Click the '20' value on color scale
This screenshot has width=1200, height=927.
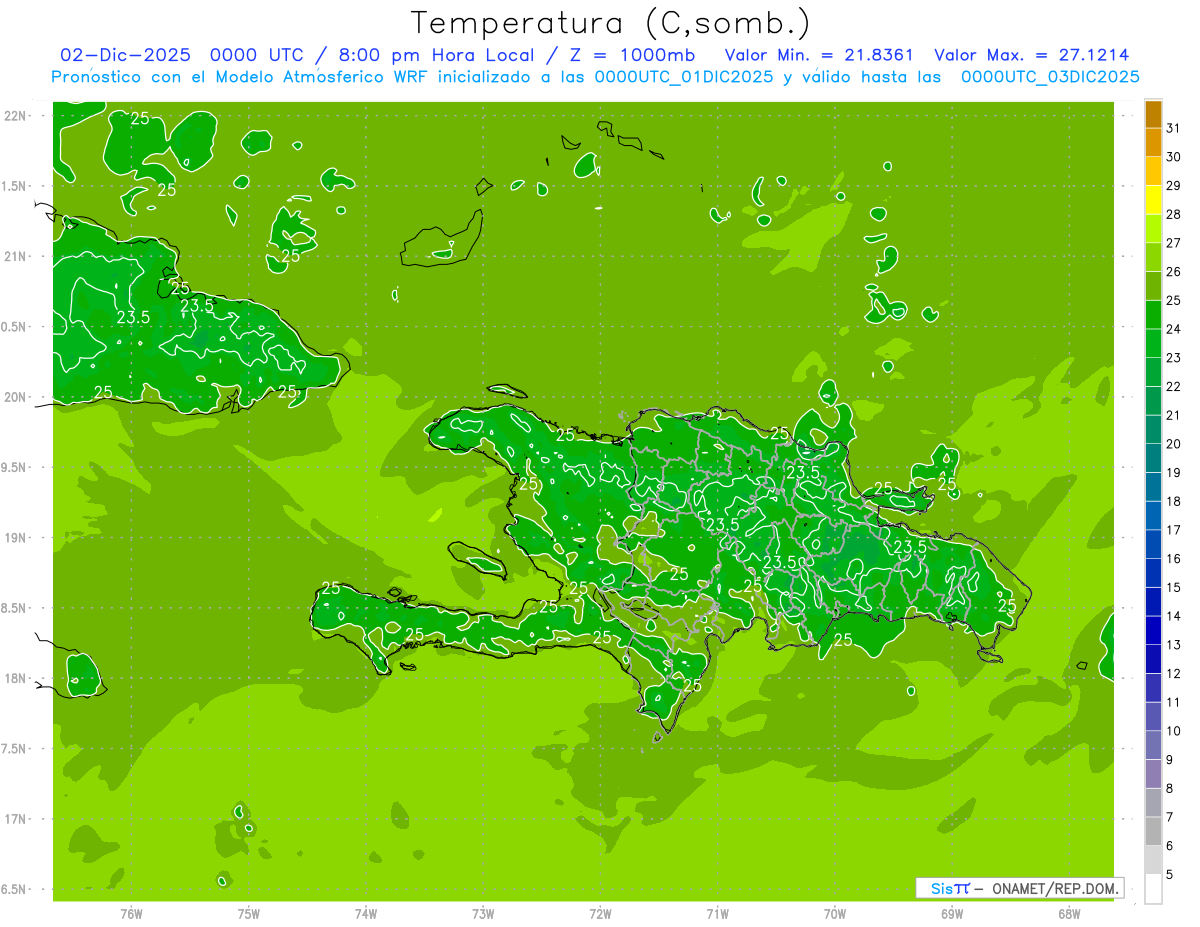(1173, 444)
